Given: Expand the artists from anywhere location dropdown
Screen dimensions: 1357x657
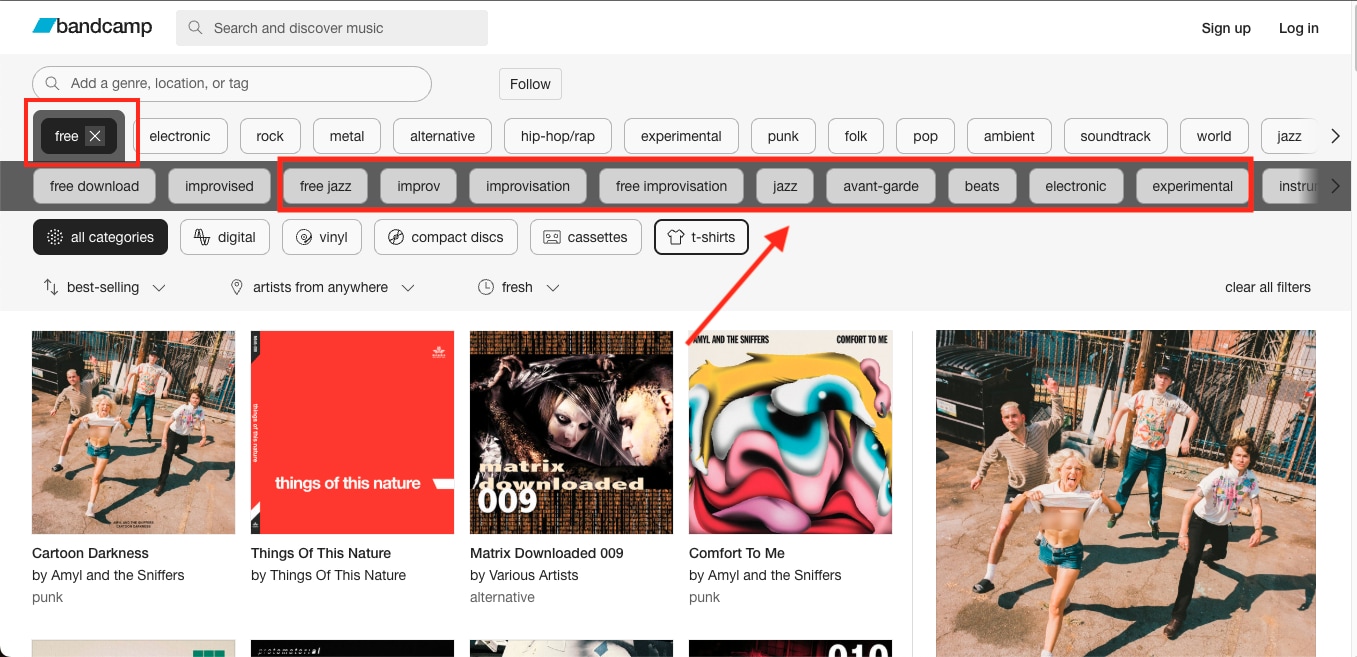Looking at the screenshot, I should click(322, 287).
